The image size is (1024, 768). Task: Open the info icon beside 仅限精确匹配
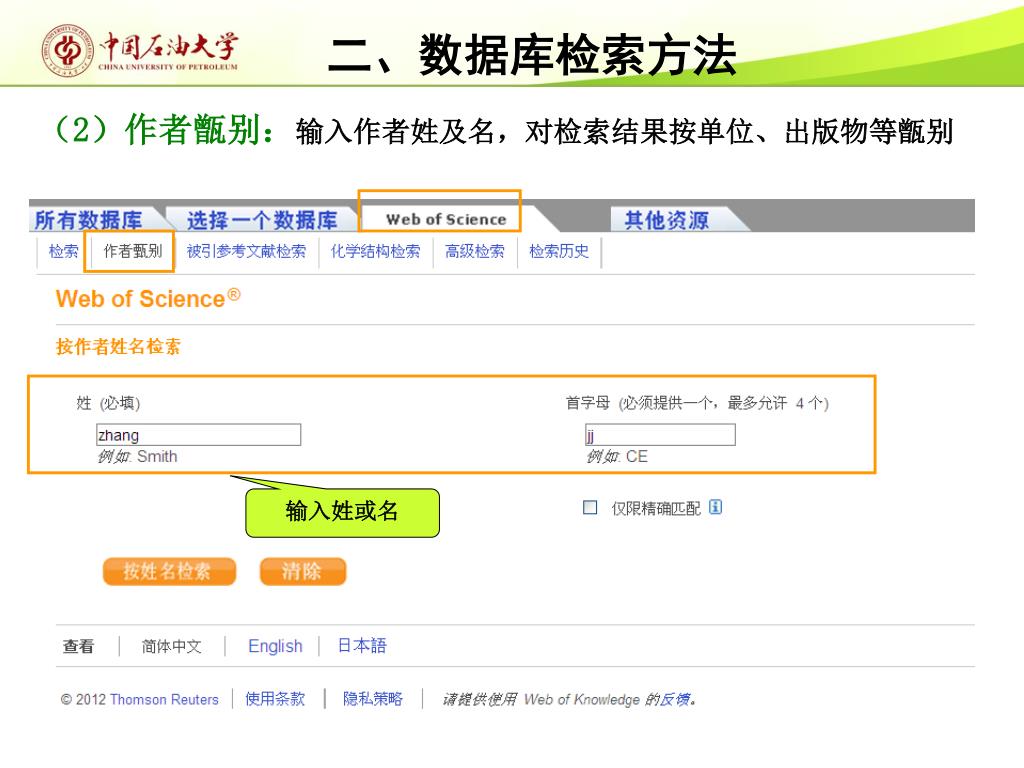716,507
